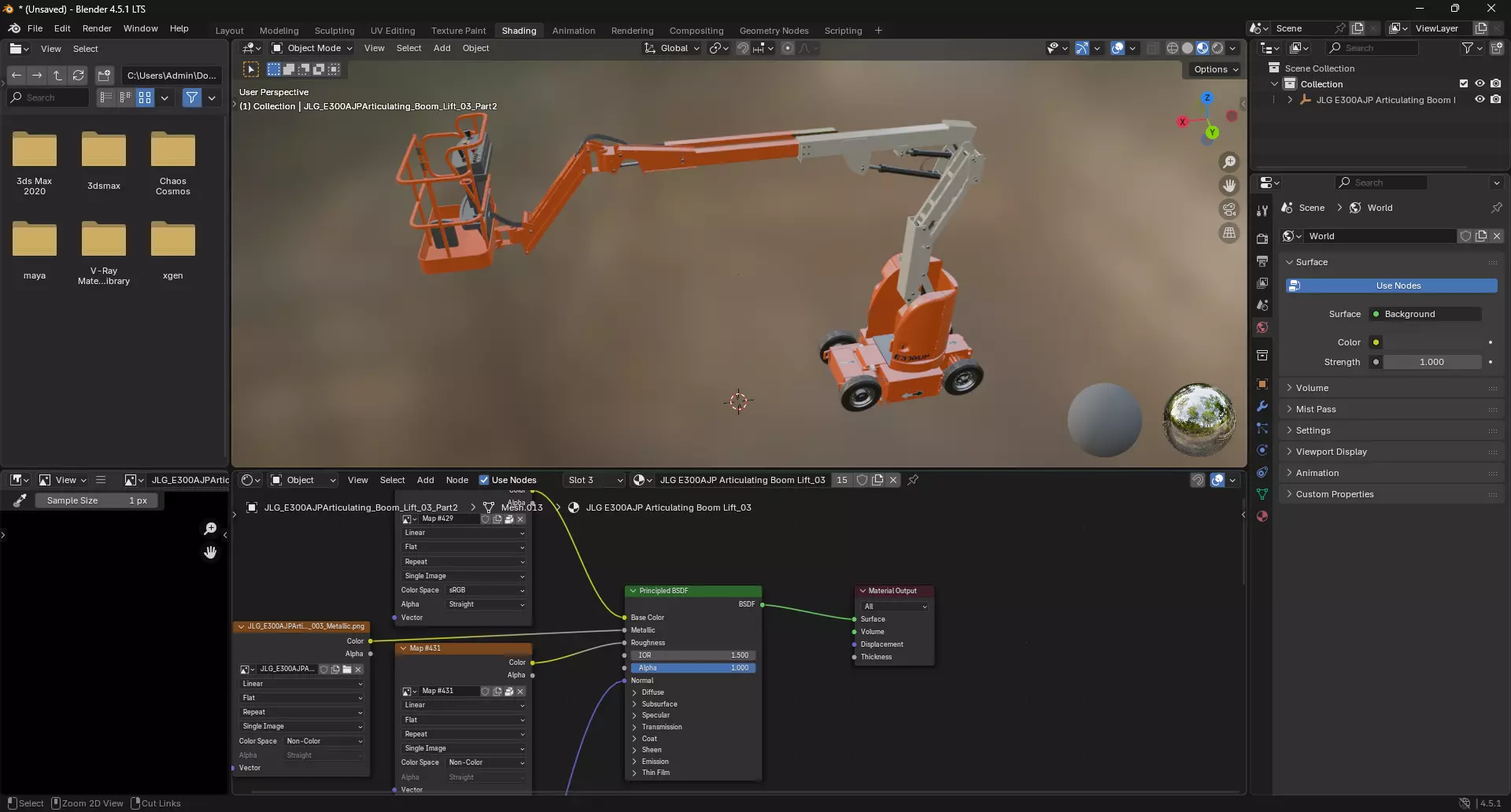
Task: Click the world Color swatch field
Action: tap(1433, 342)
